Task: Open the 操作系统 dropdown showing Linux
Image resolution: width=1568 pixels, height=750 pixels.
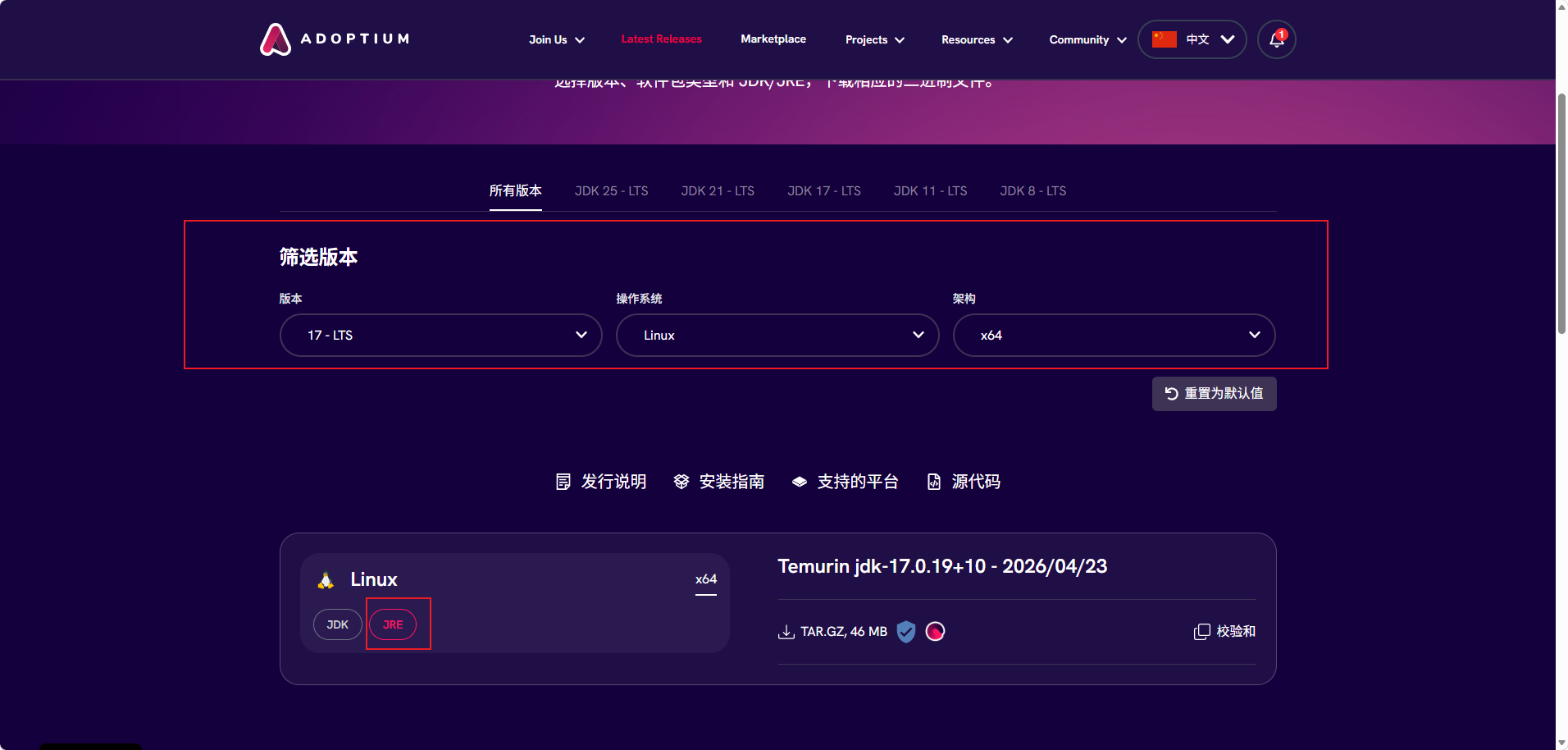Action: [777, 335]
